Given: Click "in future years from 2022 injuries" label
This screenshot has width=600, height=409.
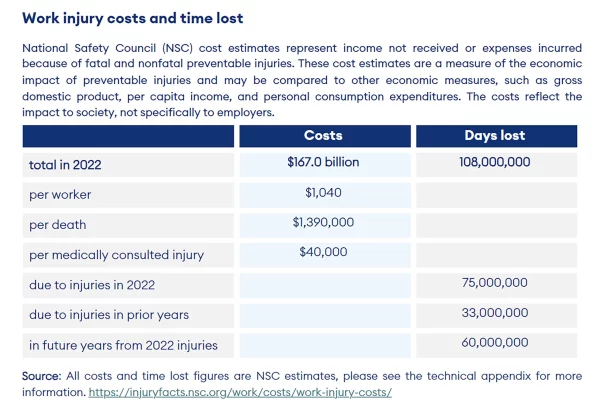Looking at the screenshot, I should (123, 347).
